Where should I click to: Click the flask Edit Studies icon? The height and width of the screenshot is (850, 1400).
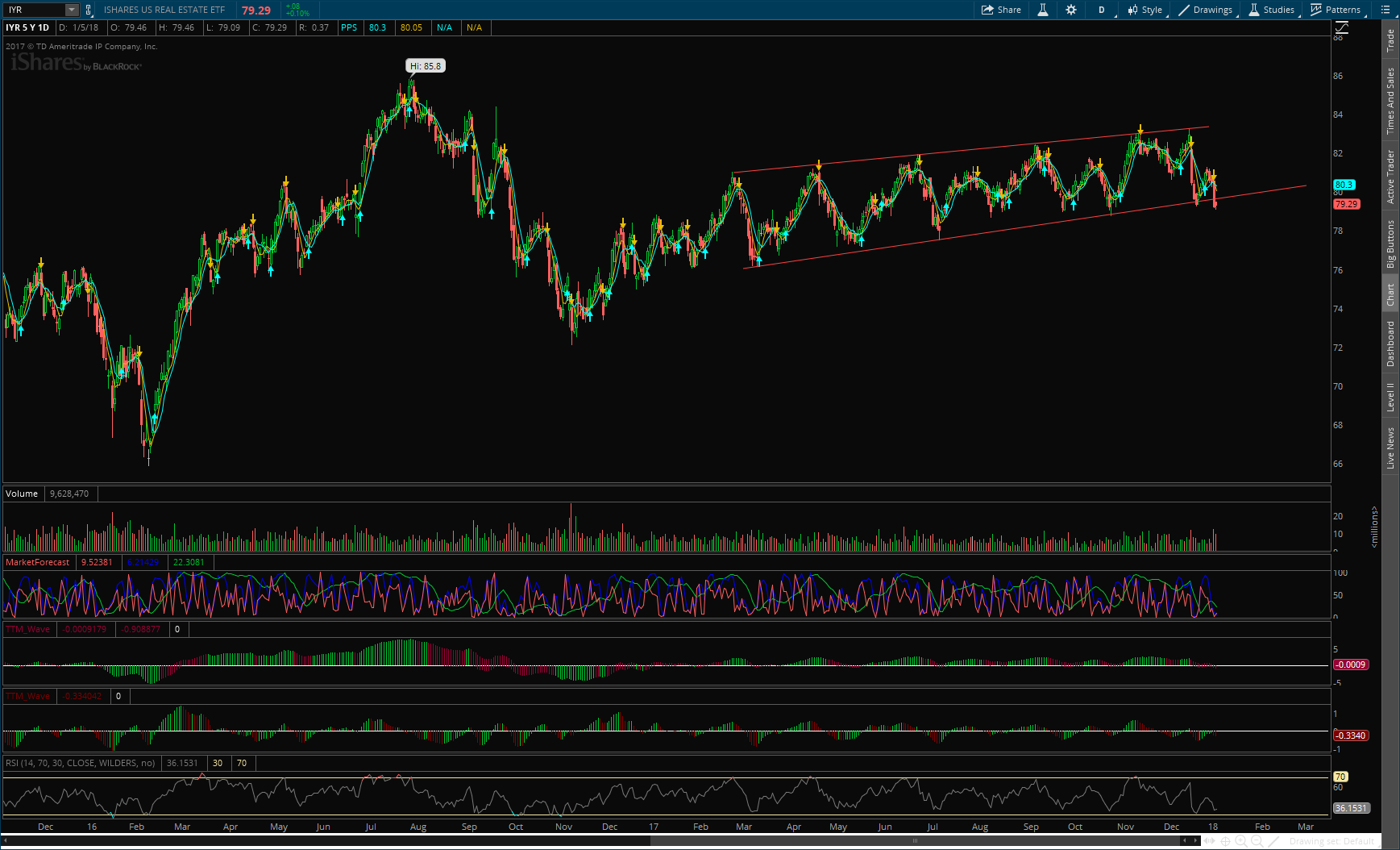coord(1042,10)
